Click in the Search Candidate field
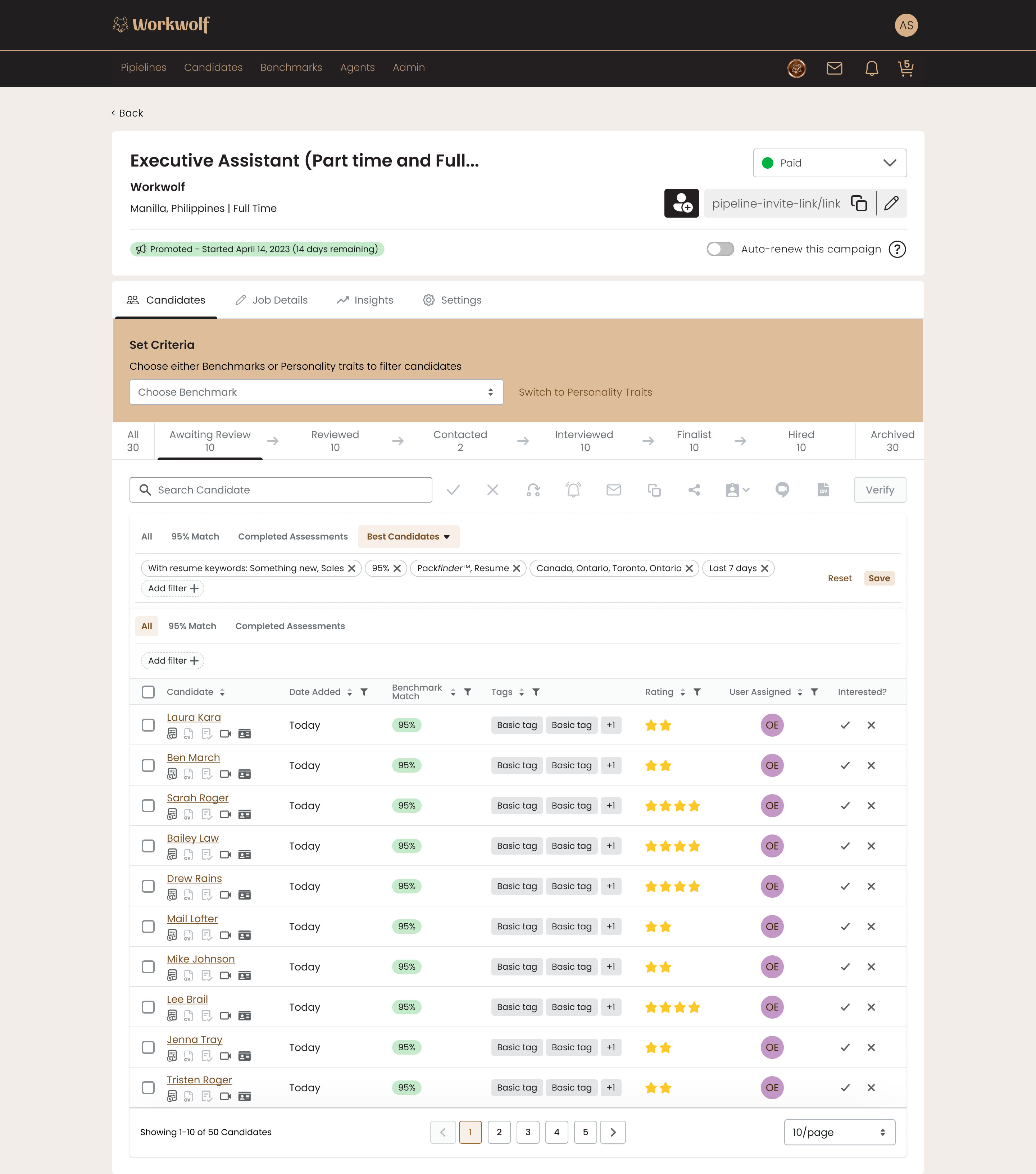Image resolution: width=1036 pixels, height=1174 pixels. pos(281,490)
